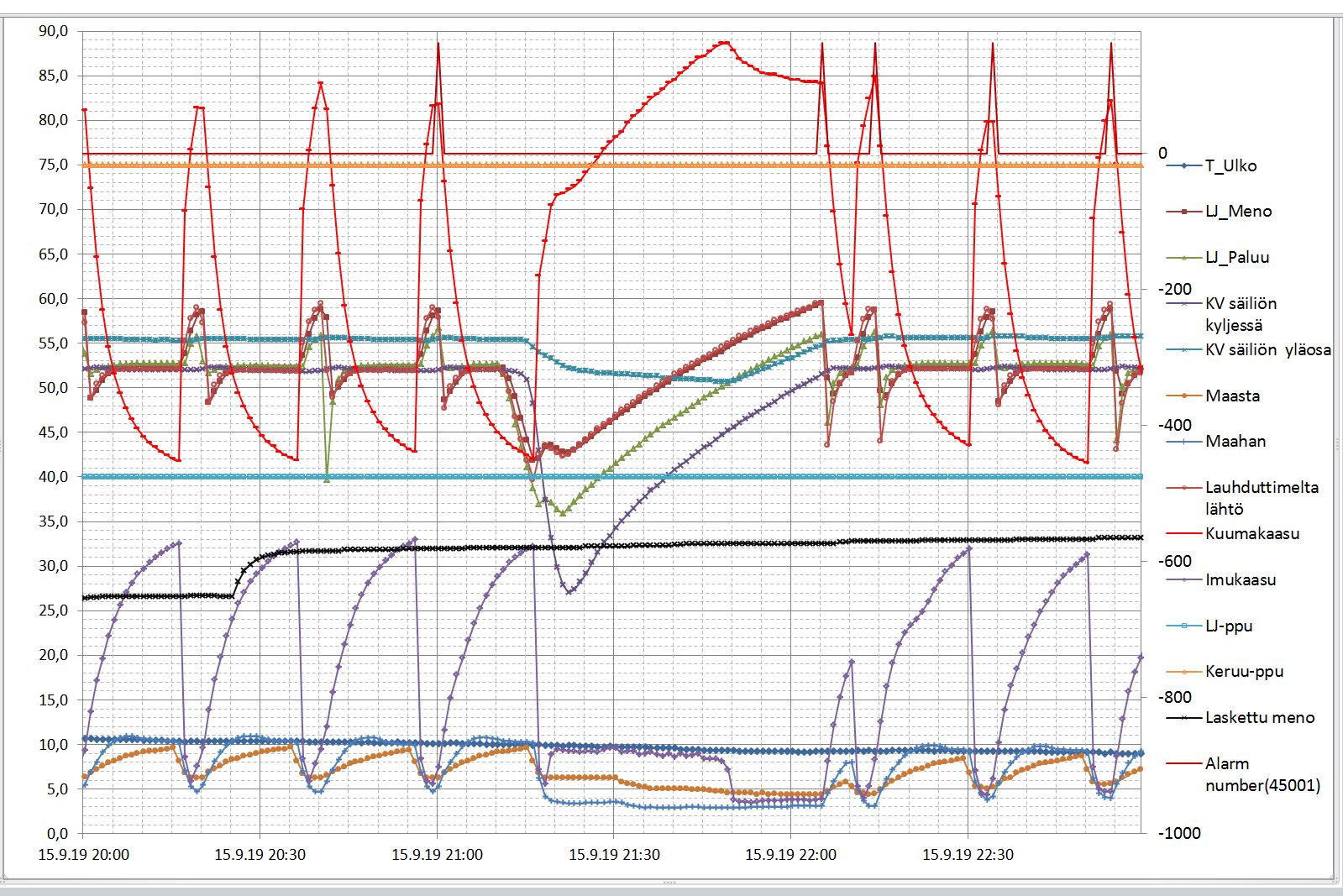Click the Imukaasu purple legend marker
1343x896 pixels.
1185,579
